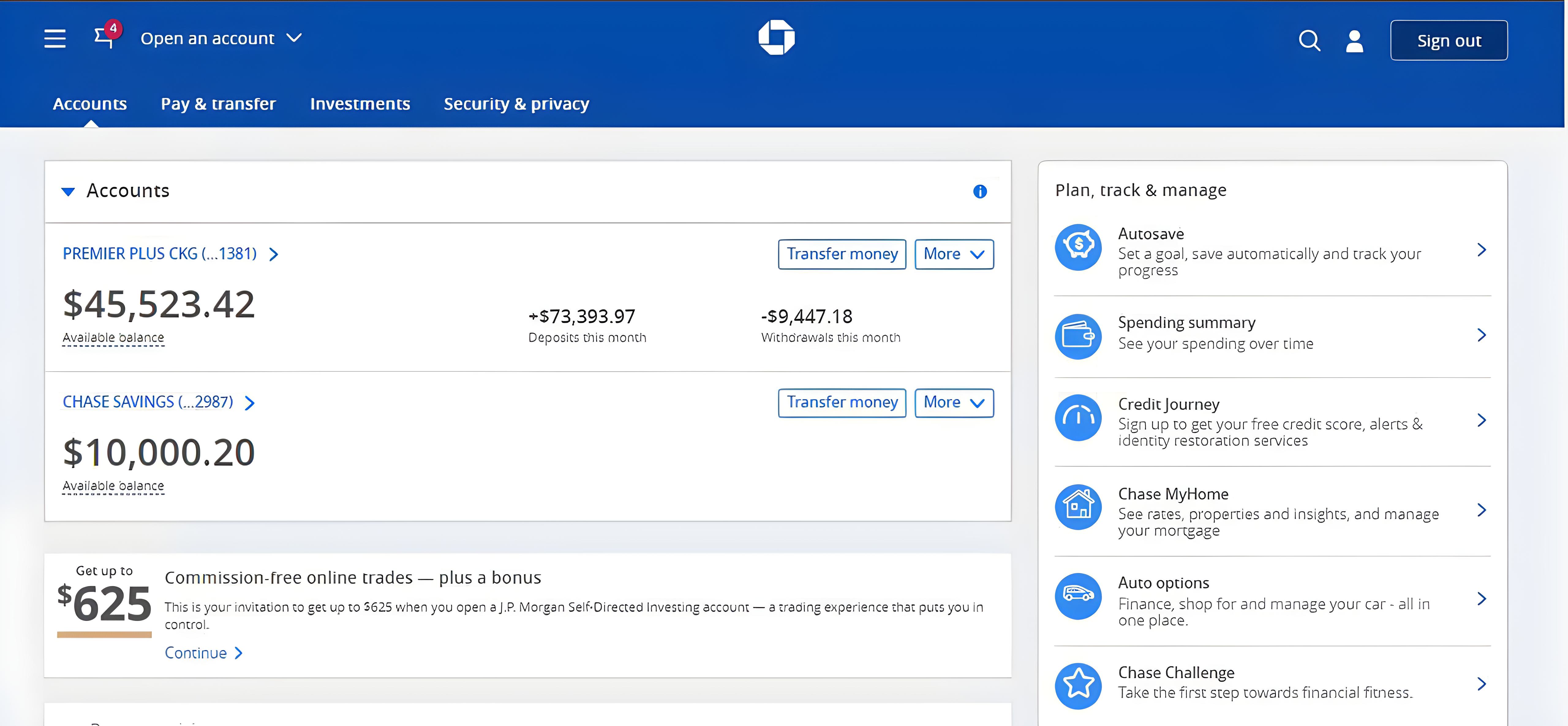Open CHASE SAVINGS (...2987) account link
The height and width of the screenshot is (726, 1568).
tap(148, 402)
